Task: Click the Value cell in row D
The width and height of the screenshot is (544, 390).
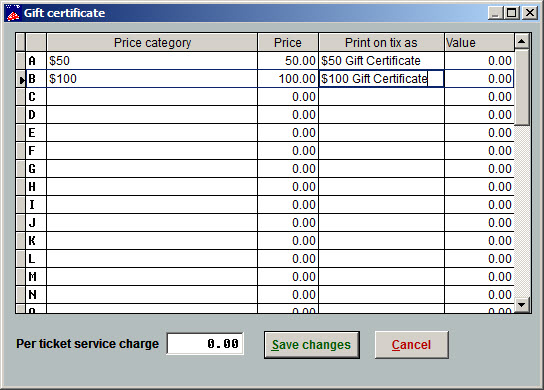Action: [479, 115]
